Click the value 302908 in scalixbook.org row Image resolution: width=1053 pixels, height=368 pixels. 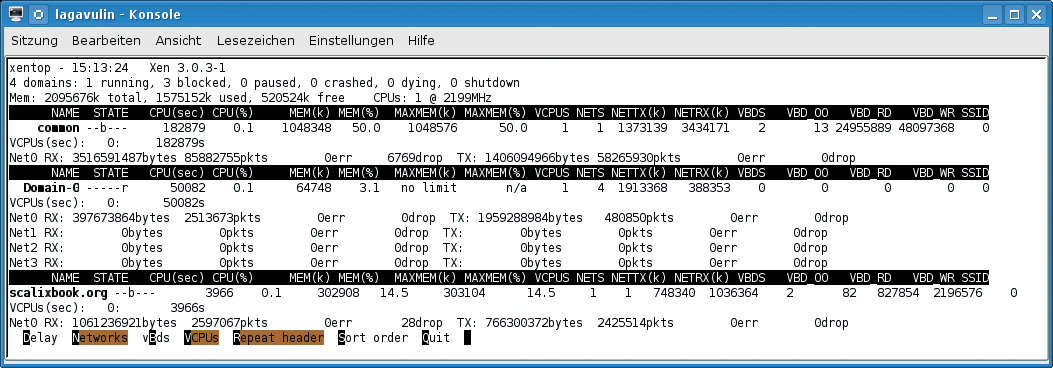coord(338,293)
